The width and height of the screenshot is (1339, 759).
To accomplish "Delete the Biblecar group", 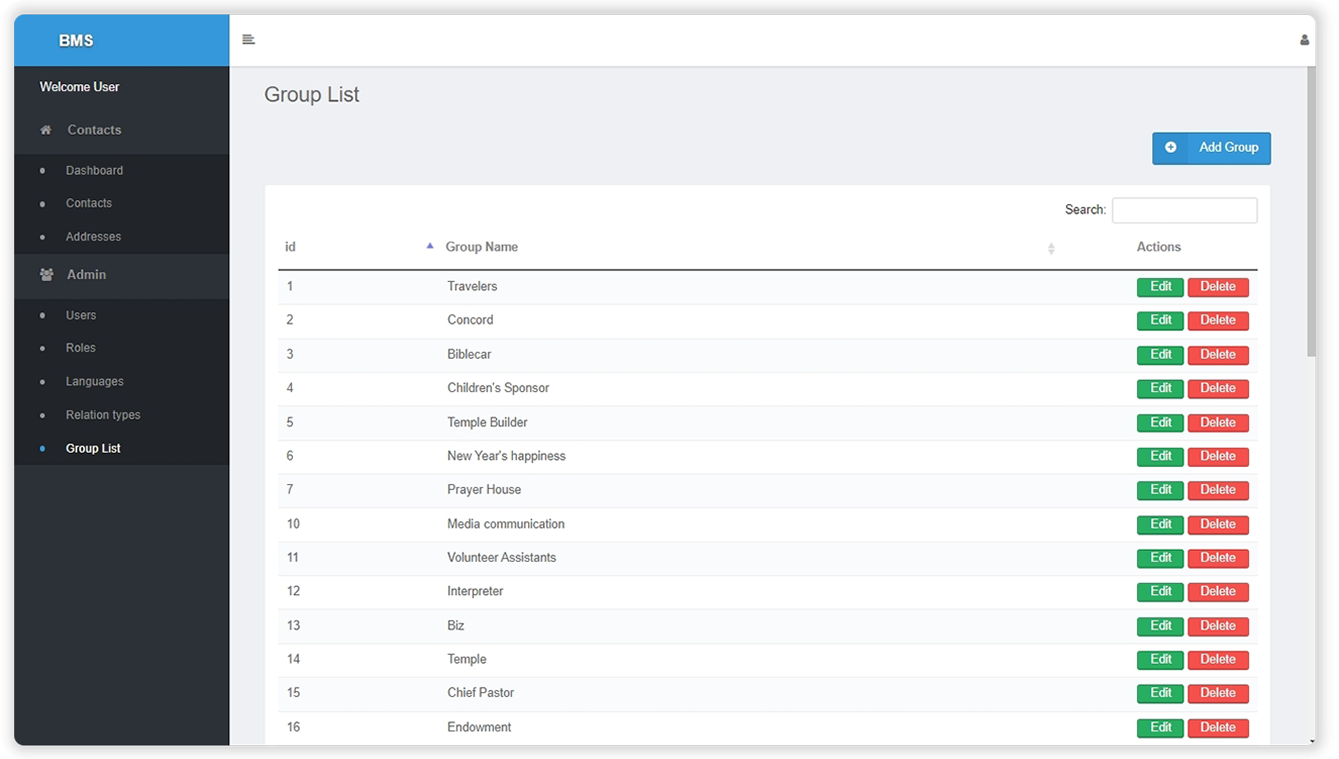I will click(x=1217, y=355).
